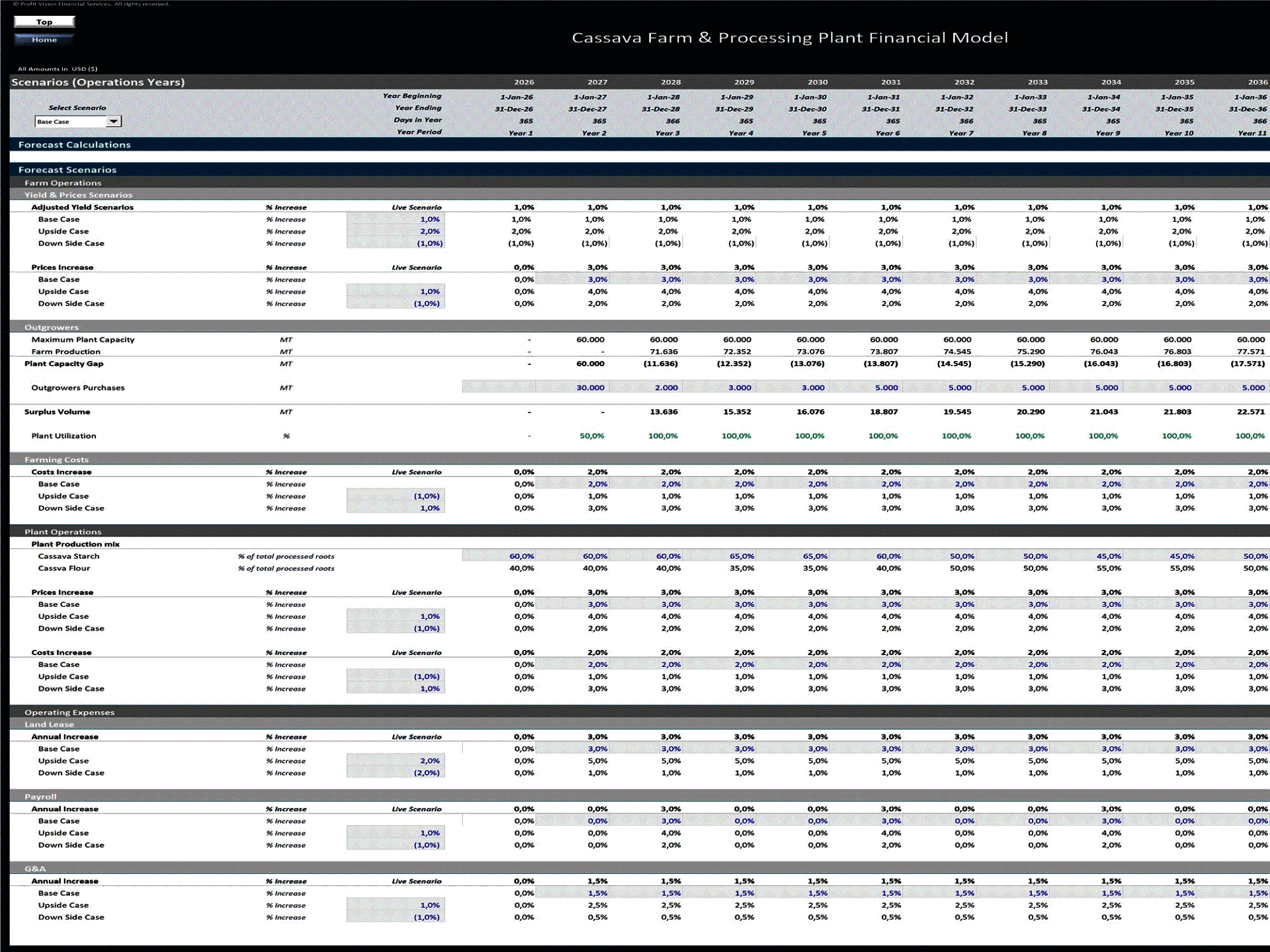Click Cassava Farm & Processing Plant title
Screen dimensions: 1270x952
[x=790, y=38]
